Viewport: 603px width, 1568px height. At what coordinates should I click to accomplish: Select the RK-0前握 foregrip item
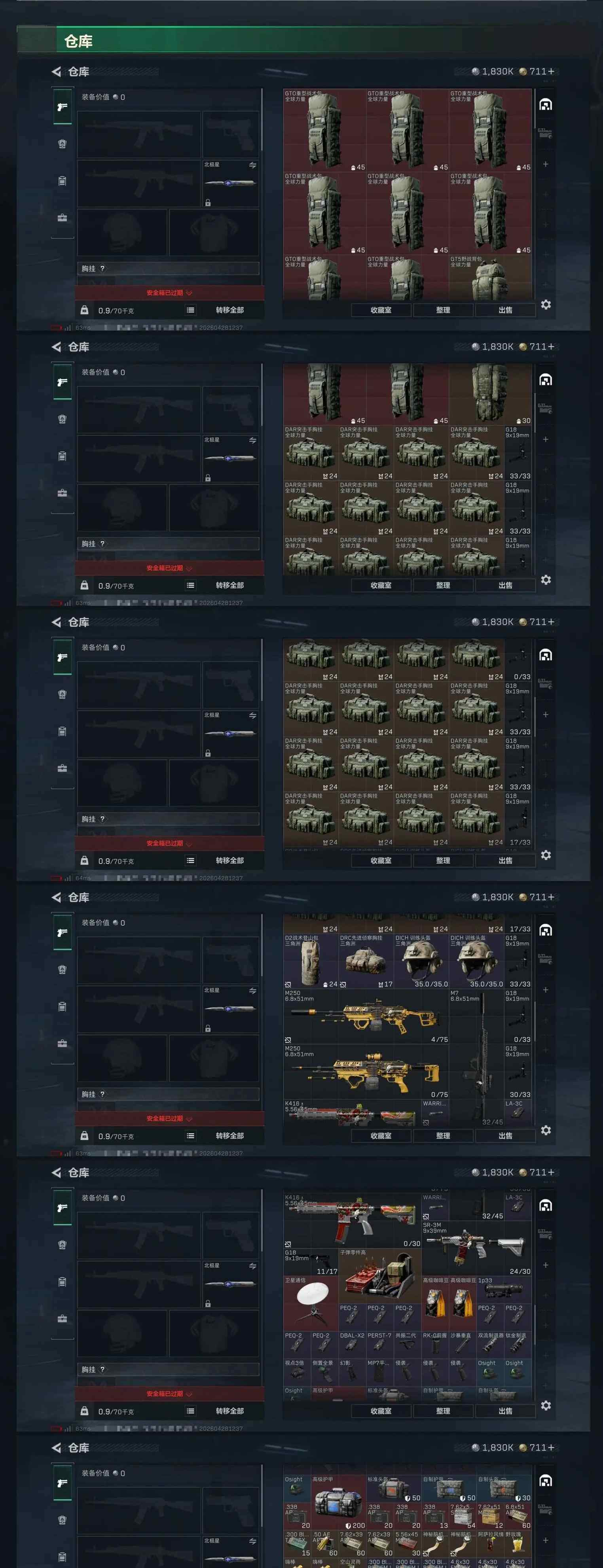(435, 1345)
